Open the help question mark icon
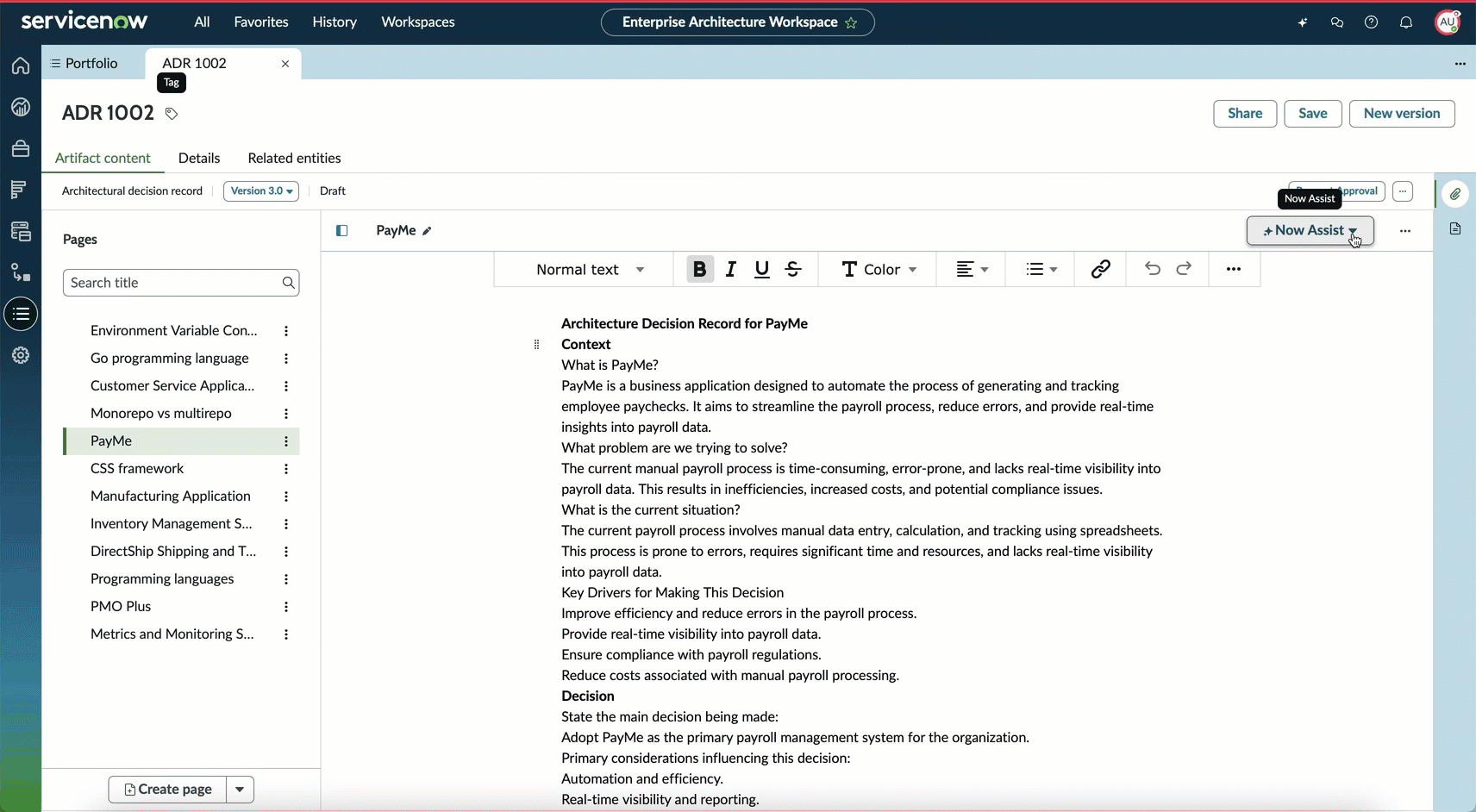This screenshot has height=812, width=1476. (x=1372, y=22)
